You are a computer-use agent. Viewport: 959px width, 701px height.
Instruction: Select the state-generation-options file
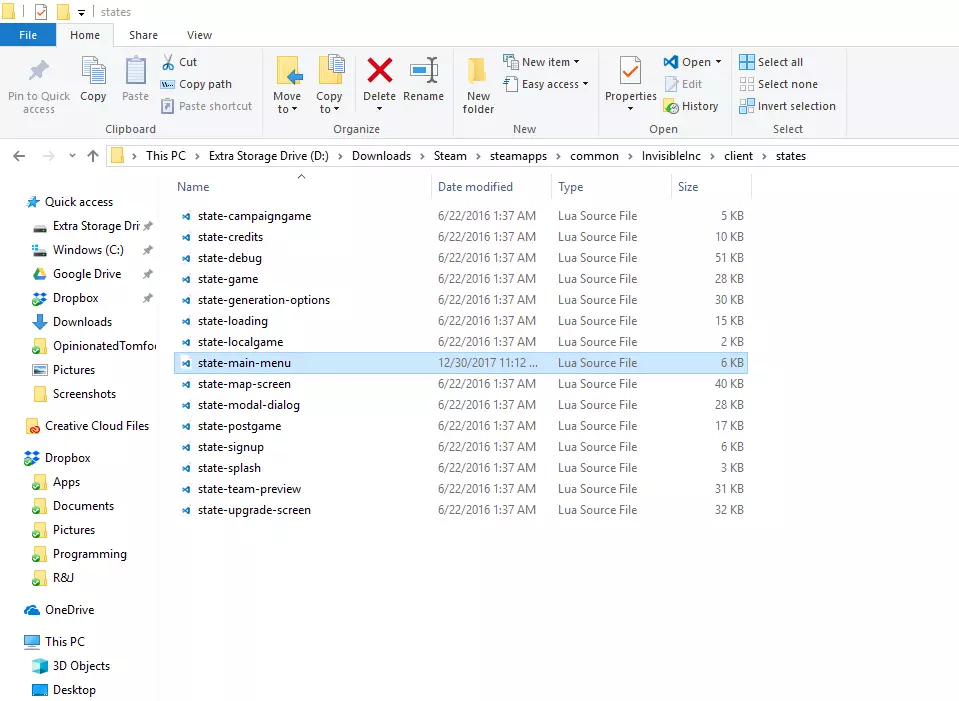(x=461, y=300)
